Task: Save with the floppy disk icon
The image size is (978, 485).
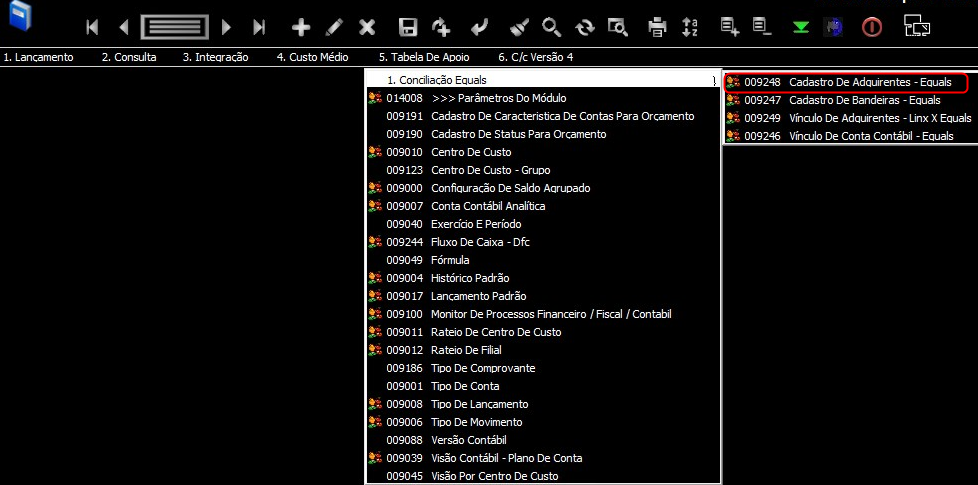Action: click(x=408, y=27)
